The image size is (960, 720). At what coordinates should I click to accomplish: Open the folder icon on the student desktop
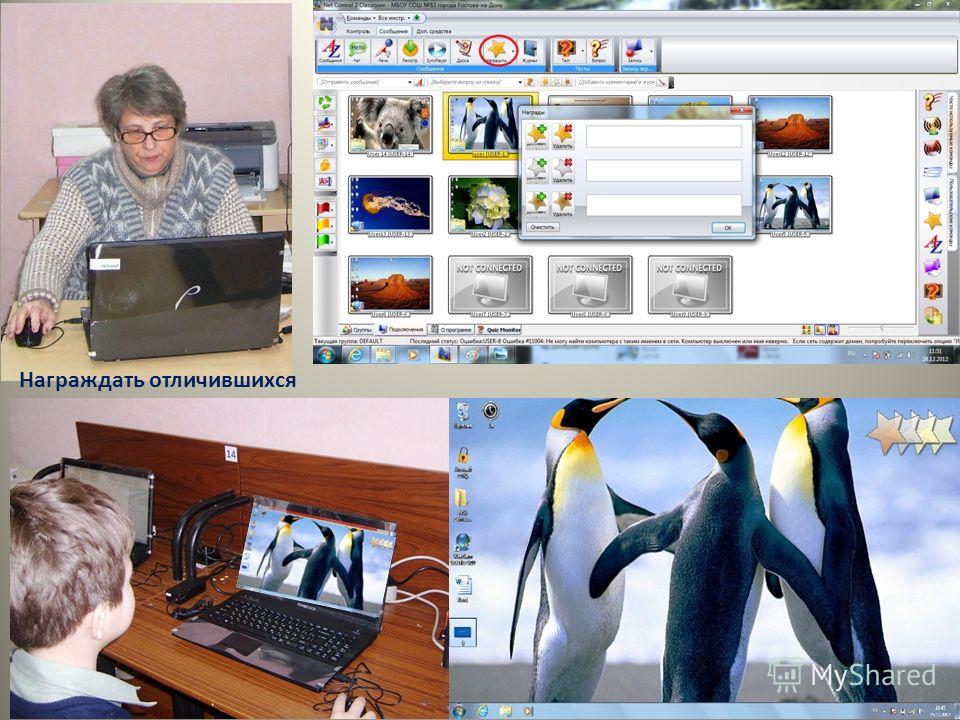(x=462, y=506)
